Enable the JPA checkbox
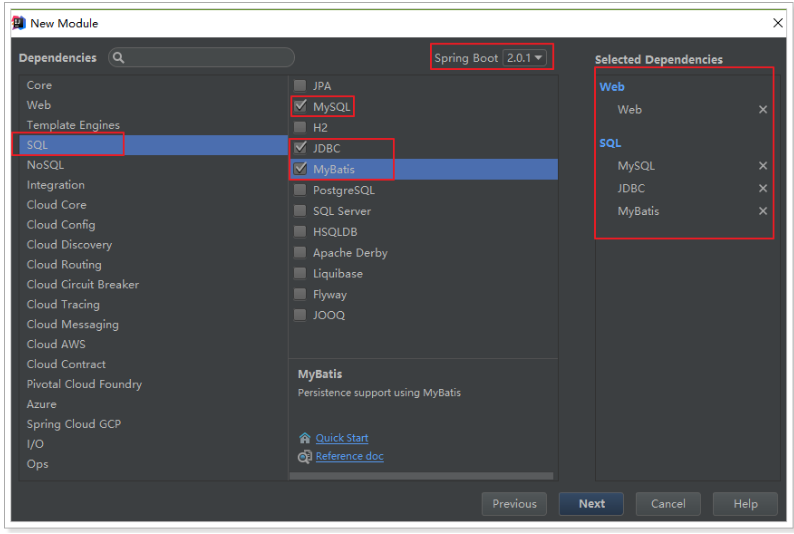Image resolution: width=794 pixels, height=534 pixels. tap(300, 86)
